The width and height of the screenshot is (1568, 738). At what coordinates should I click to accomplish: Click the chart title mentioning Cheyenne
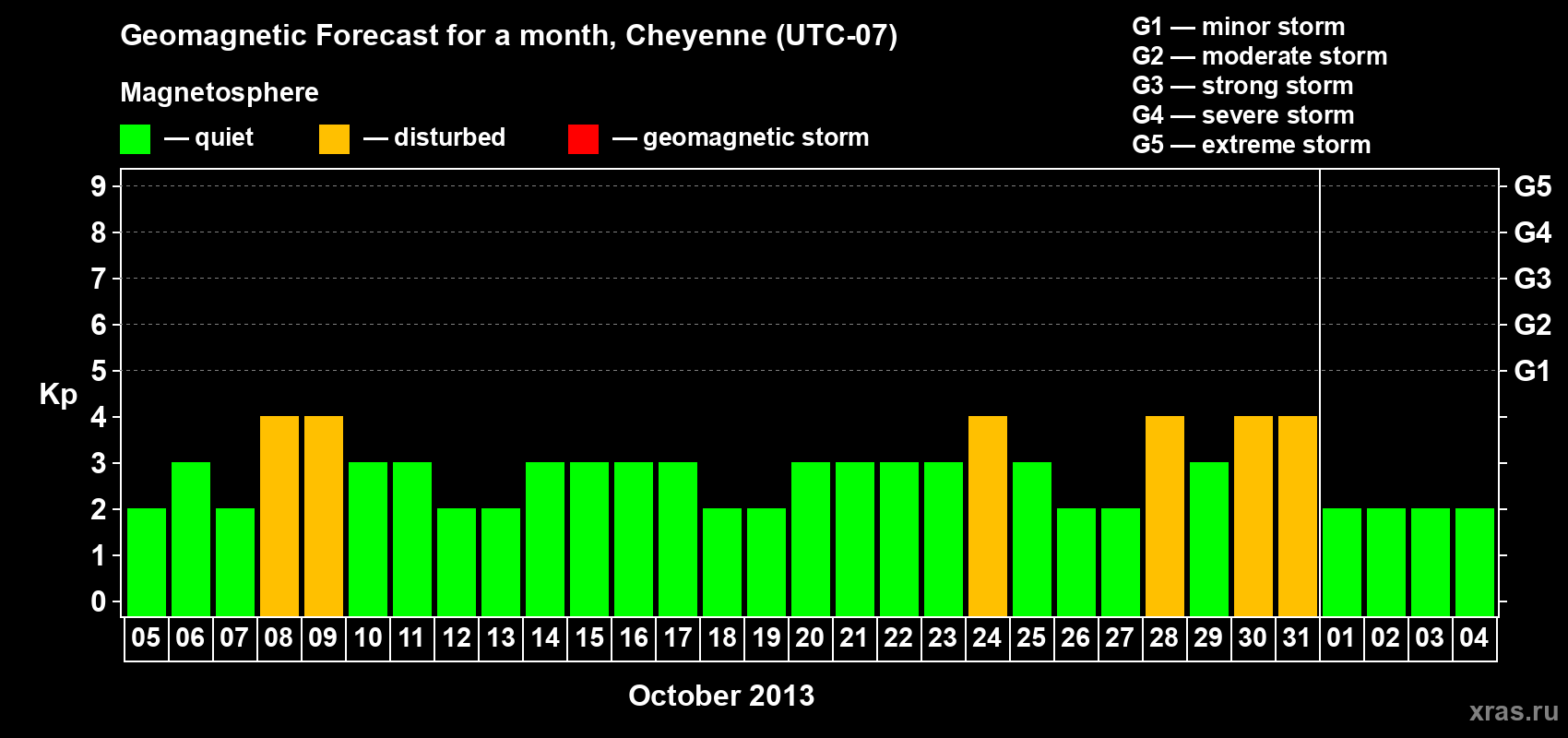(x=508, y=36)
